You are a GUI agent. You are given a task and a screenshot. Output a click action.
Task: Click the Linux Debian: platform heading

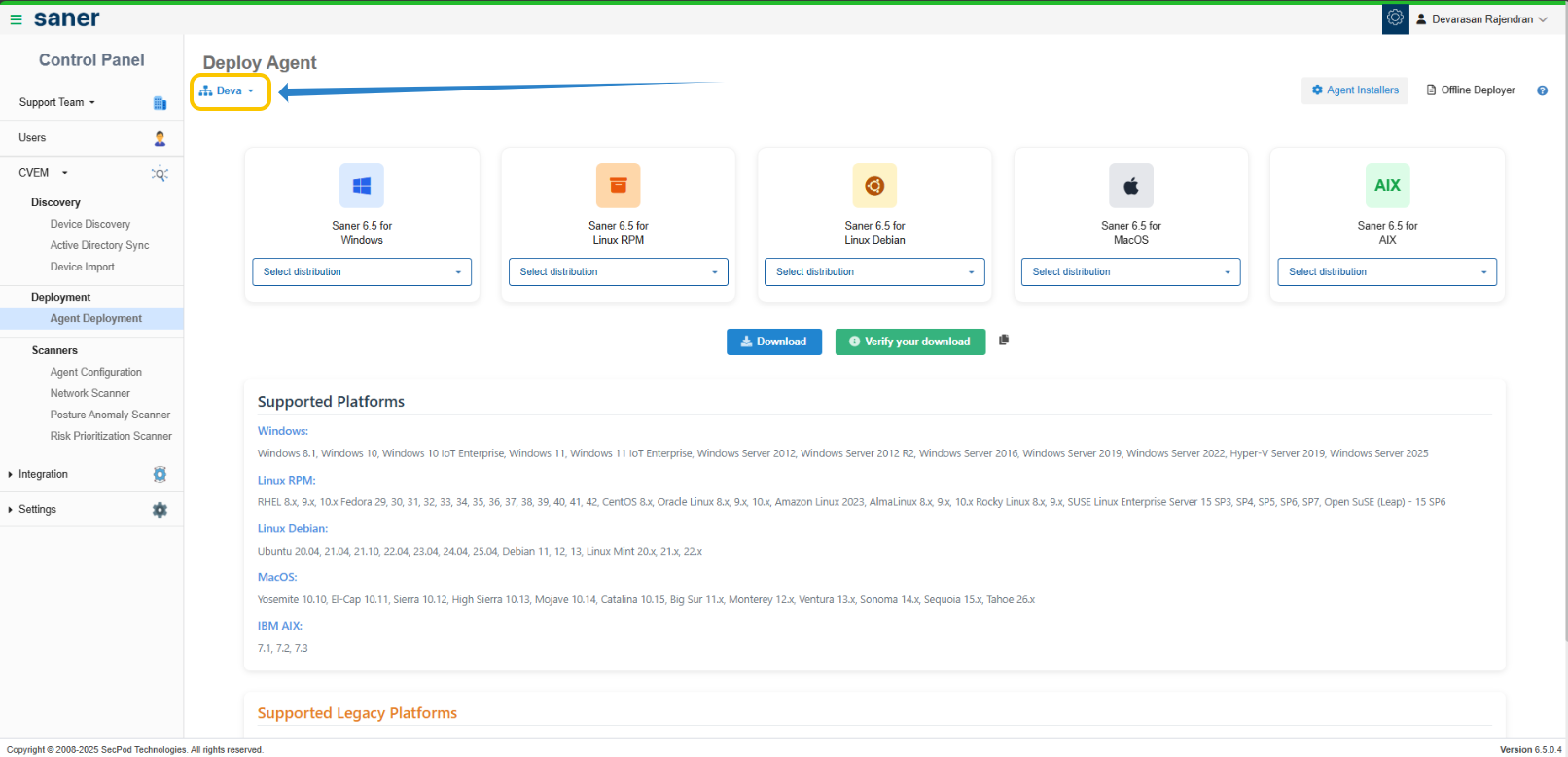293,529
